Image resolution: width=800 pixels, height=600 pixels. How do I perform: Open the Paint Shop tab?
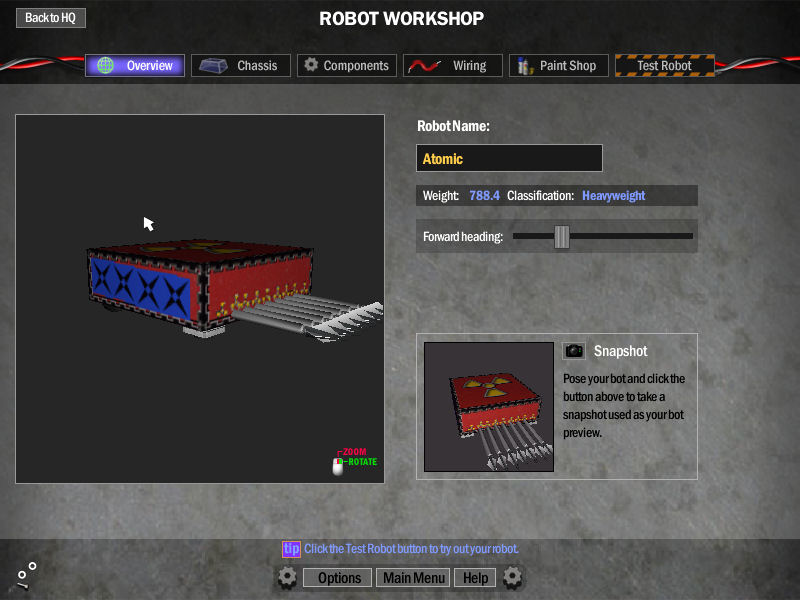559,65
